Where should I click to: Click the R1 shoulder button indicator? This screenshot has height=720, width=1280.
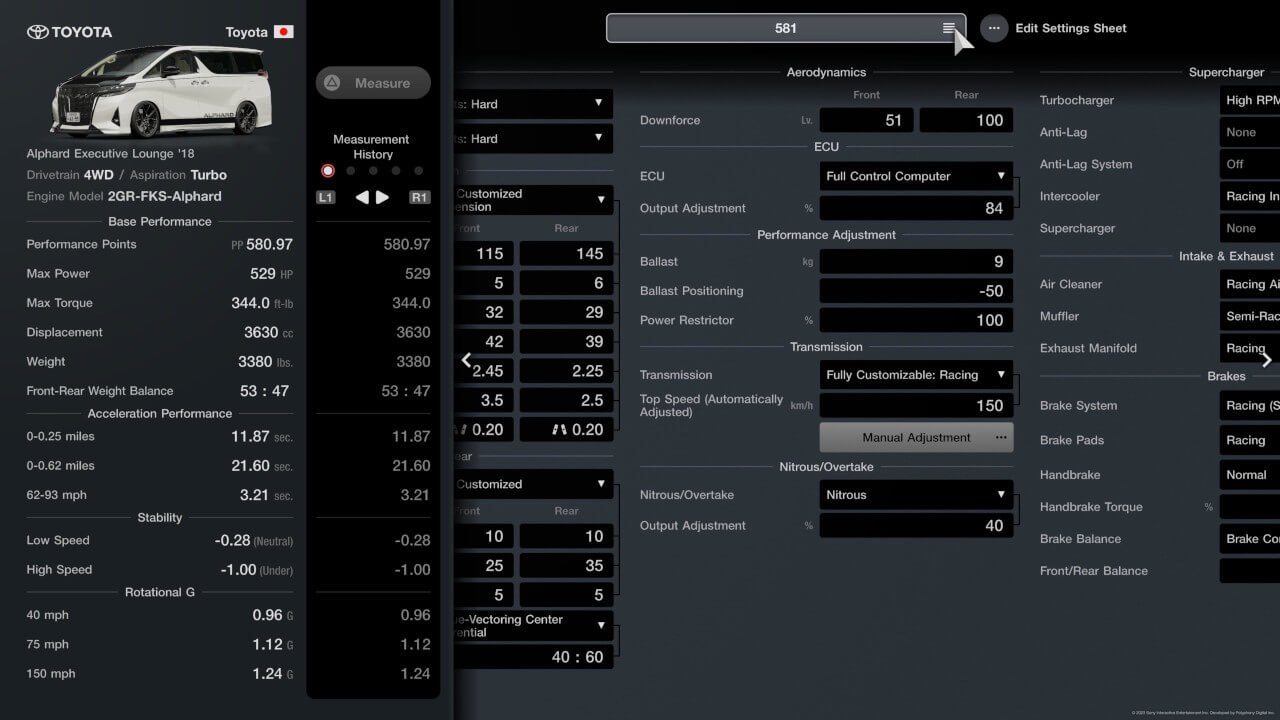click(x=419, y=197)
